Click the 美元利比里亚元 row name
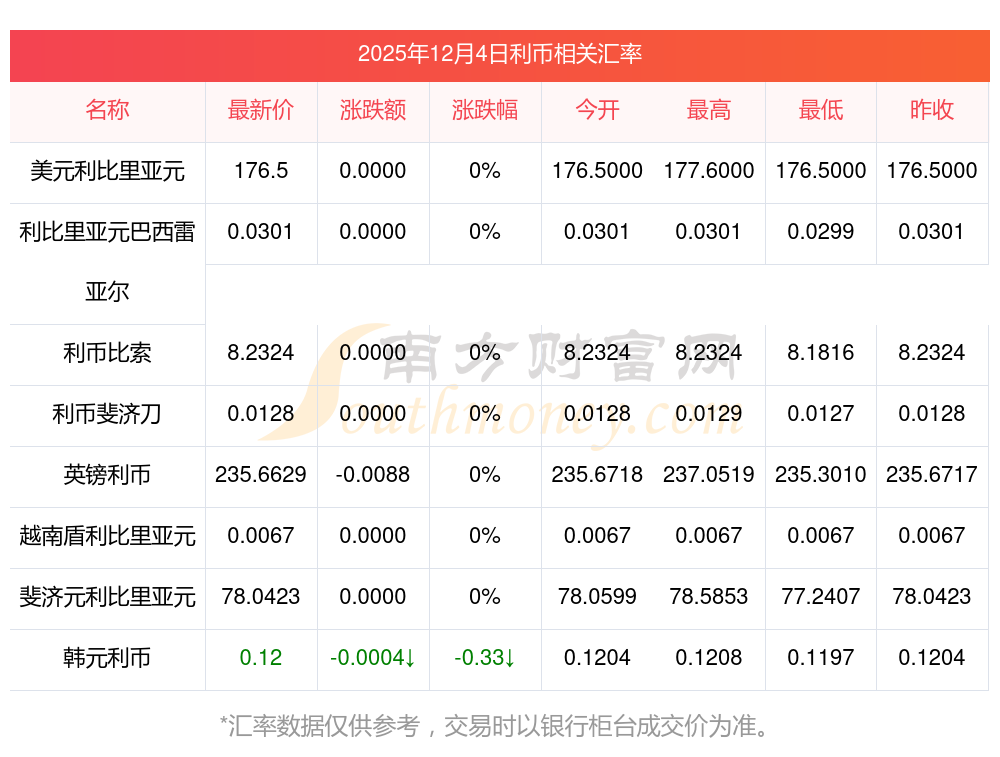 click(107, 171)
